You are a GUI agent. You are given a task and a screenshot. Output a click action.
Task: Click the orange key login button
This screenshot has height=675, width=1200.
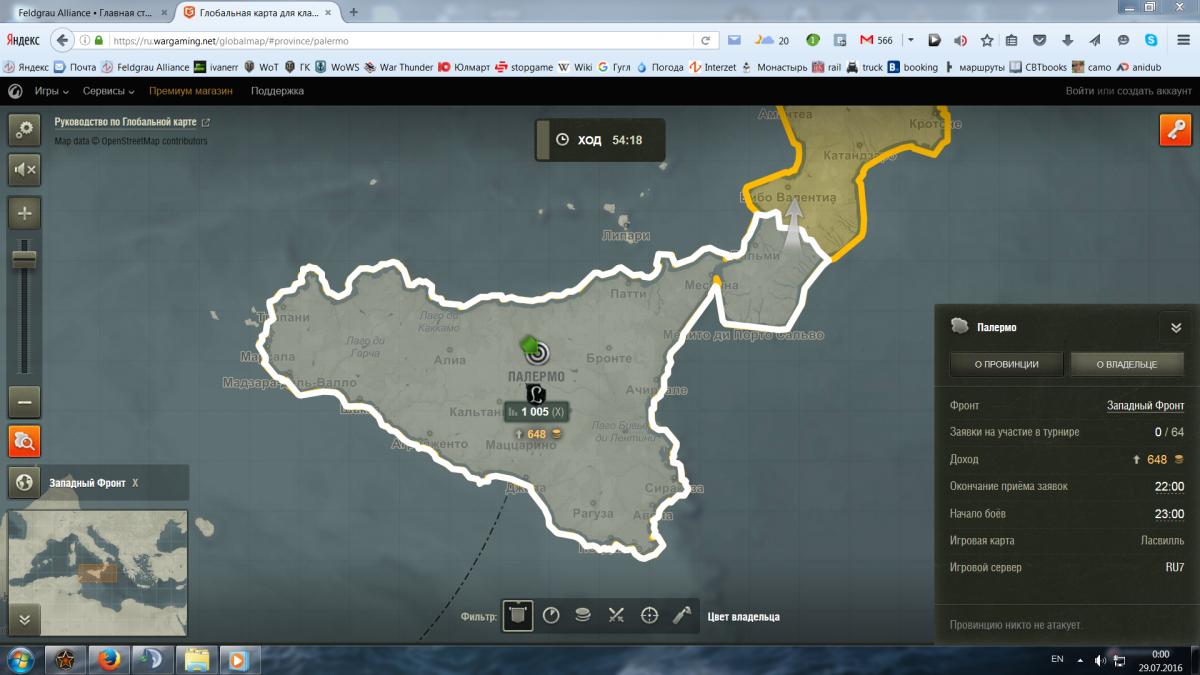(x=1175, y=130)
